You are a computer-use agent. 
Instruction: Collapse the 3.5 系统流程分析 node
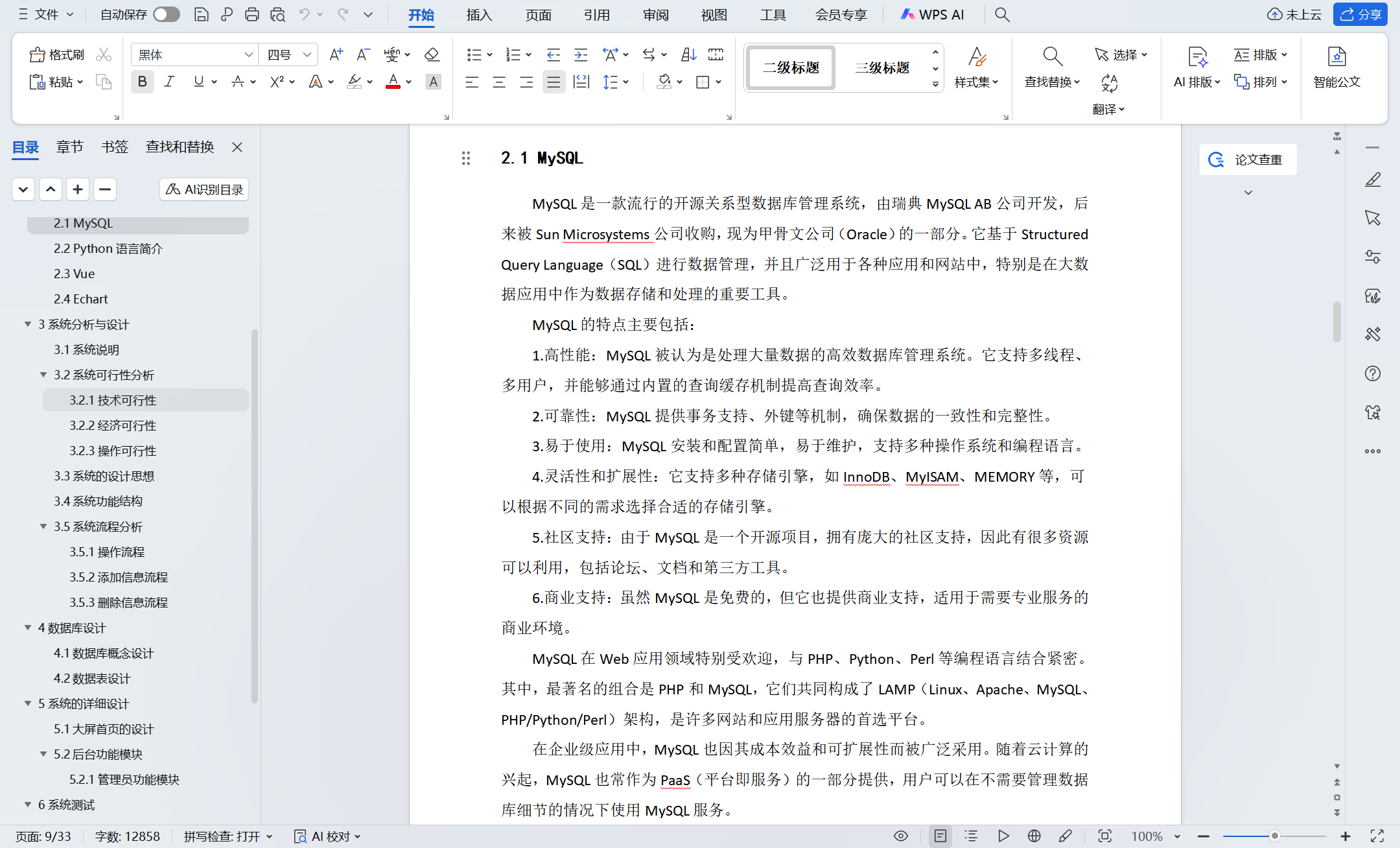tap(43, 526)
